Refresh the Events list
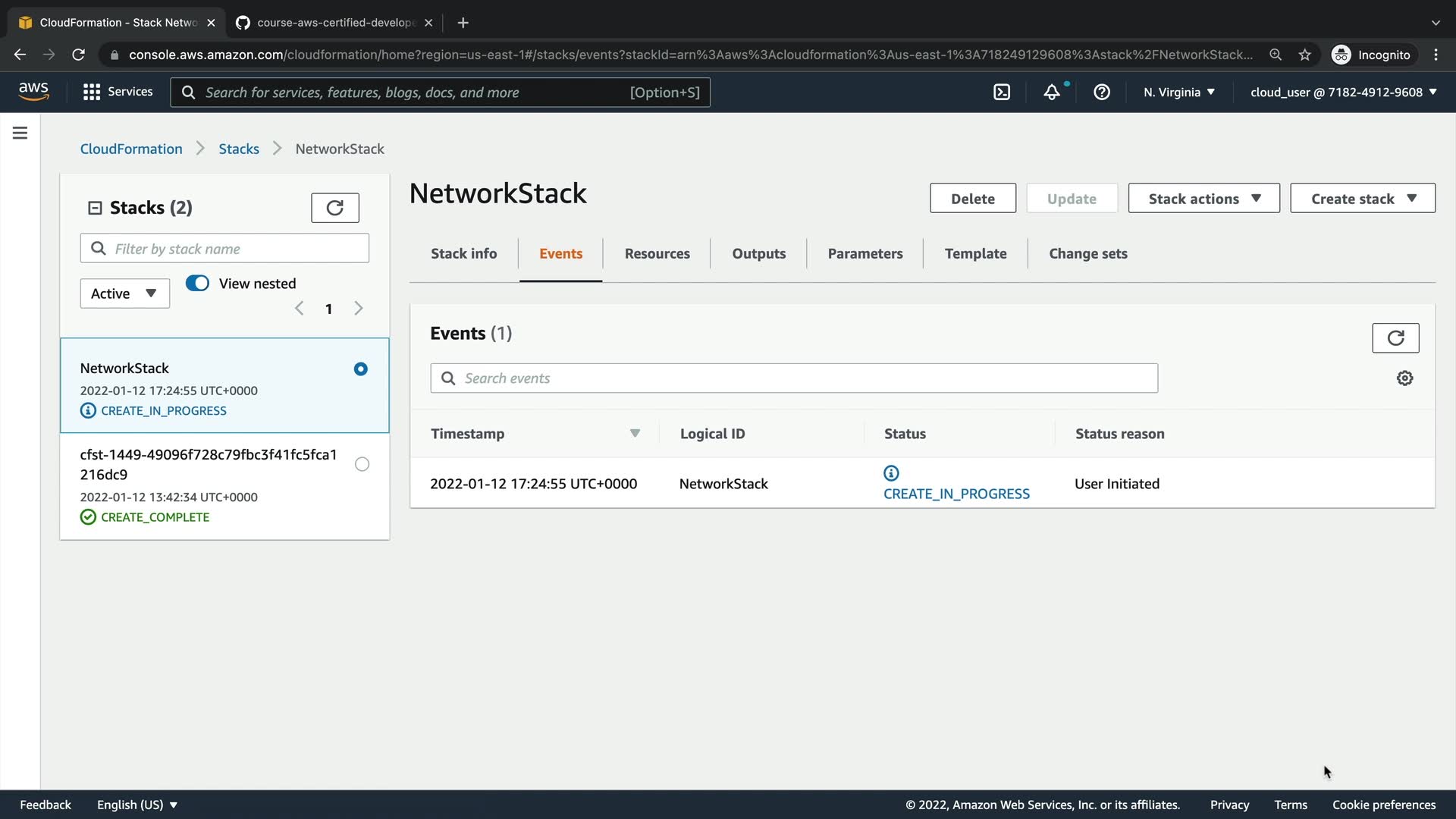The height and width of the screenshot is (819, 1456). 1395,338
